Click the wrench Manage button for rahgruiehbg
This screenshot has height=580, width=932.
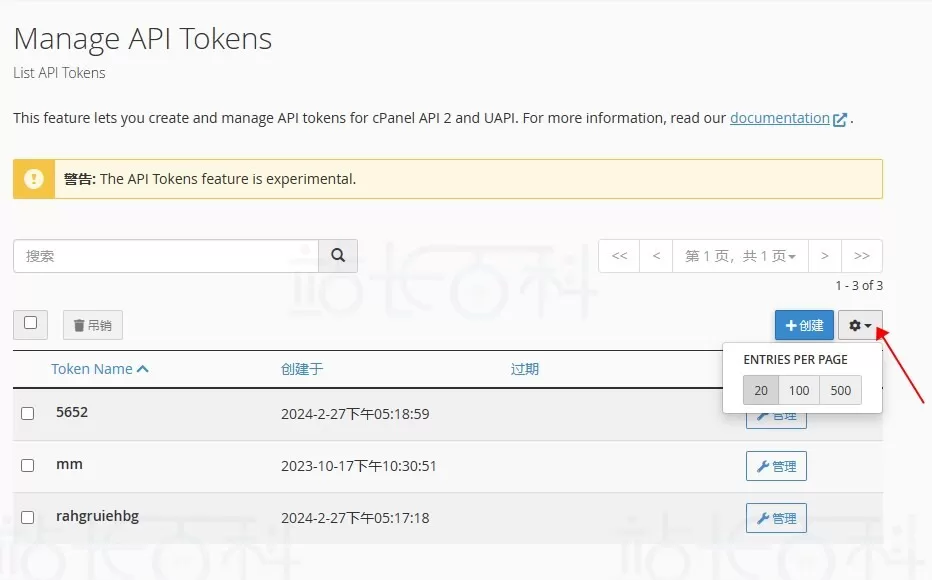[x=776, y=518]
